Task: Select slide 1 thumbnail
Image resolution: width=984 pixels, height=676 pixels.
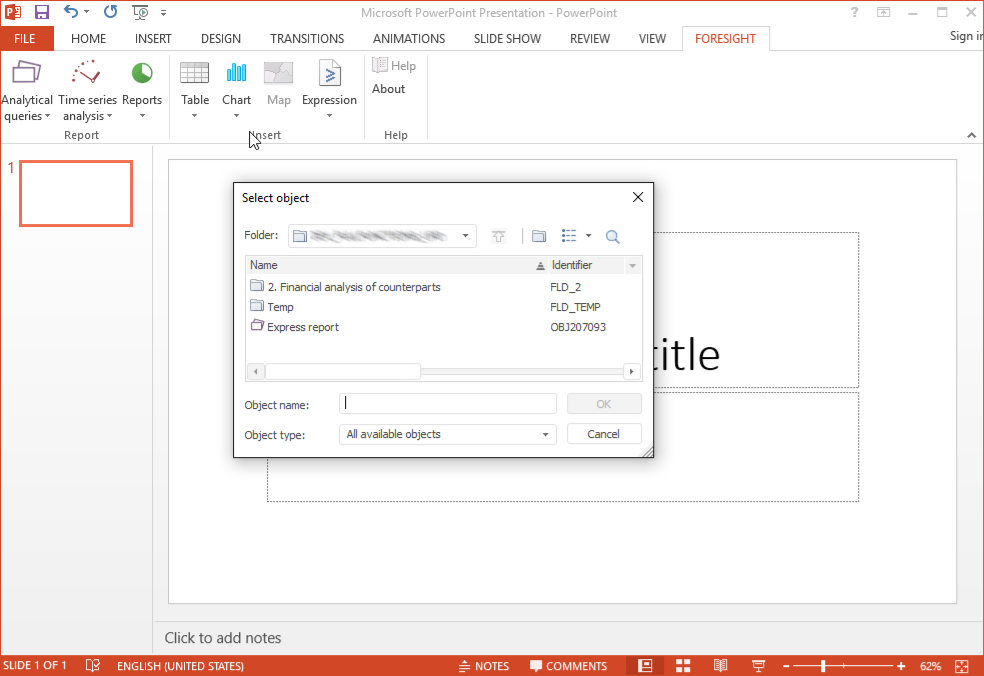Action: [x=76, y=193]
